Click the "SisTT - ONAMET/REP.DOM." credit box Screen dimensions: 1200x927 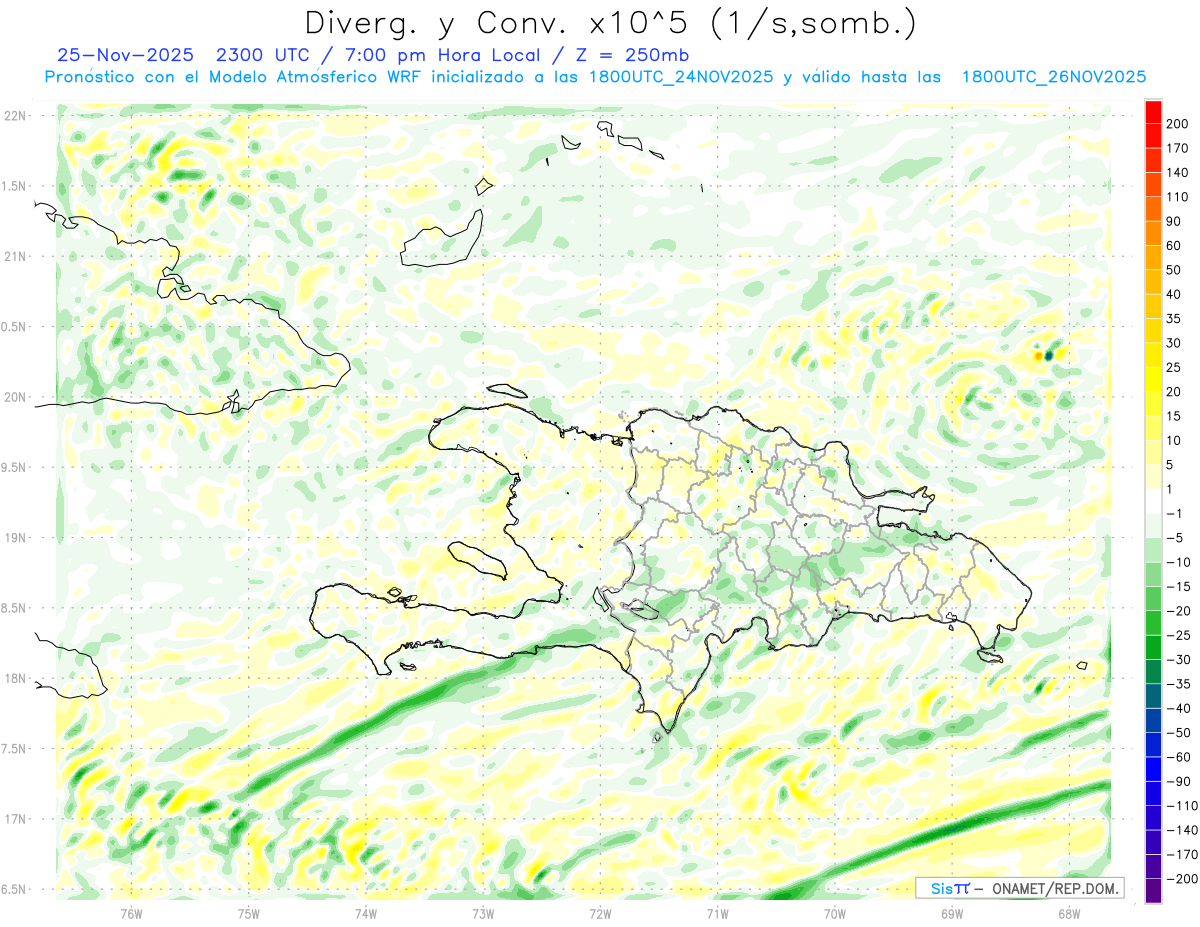pos(1019,888)
